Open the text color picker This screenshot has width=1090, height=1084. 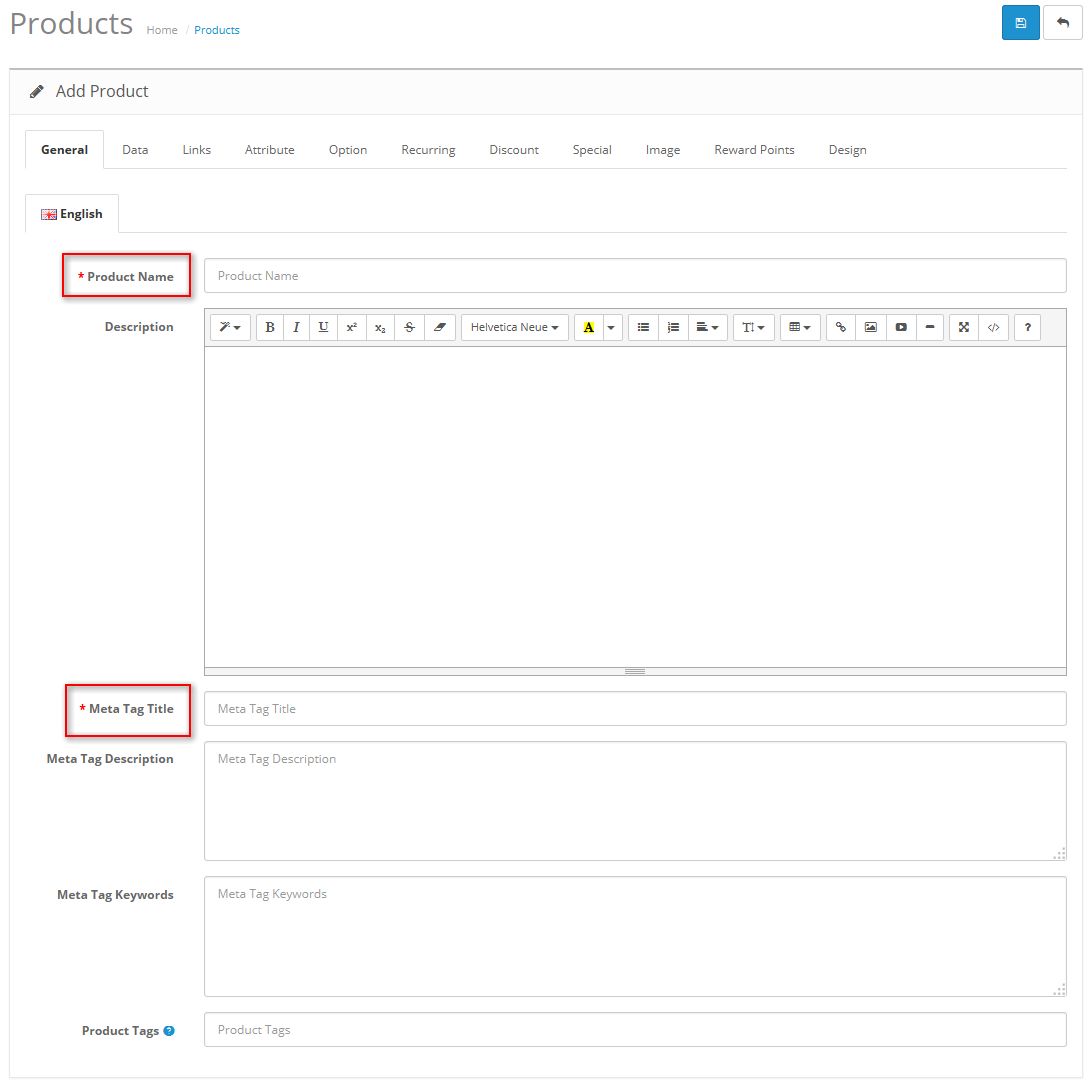coord(589,327)
